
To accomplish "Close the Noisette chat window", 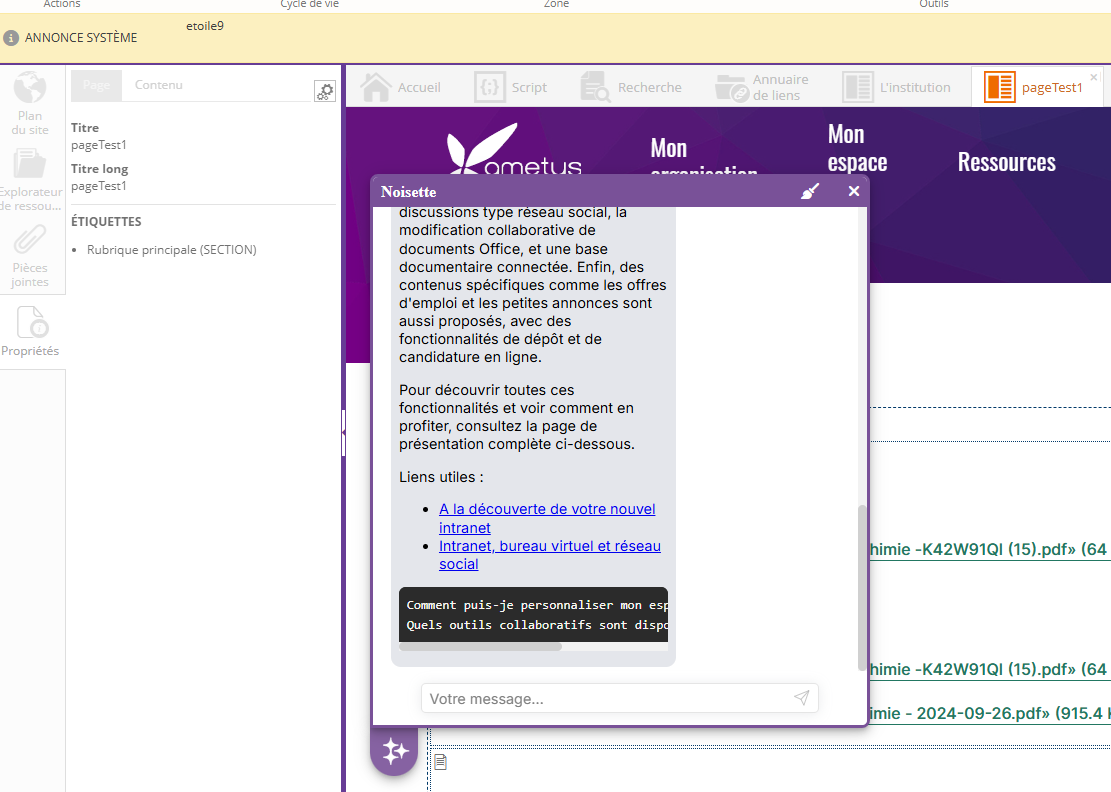I will [853, 191].
